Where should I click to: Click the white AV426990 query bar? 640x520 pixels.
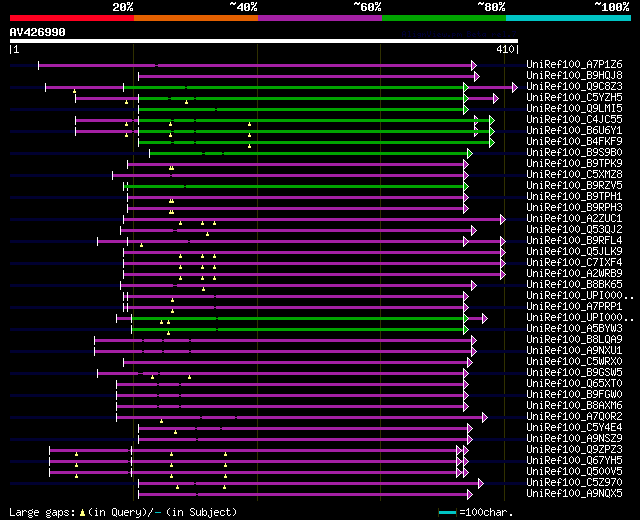[264, 41]
